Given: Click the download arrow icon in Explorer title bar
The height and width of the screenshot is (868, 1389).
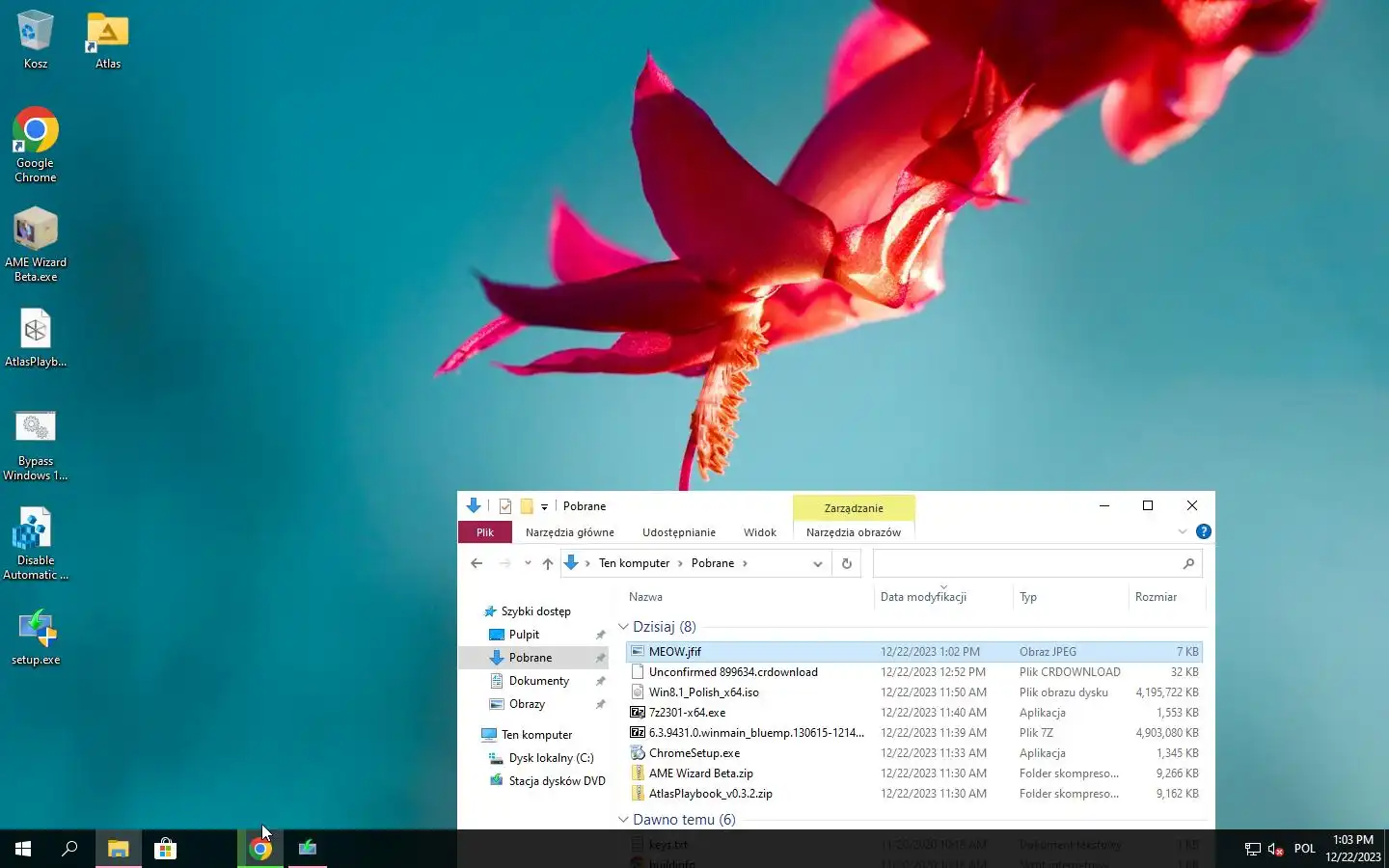Looking at the screenshot, I should (x=473, y=505).
